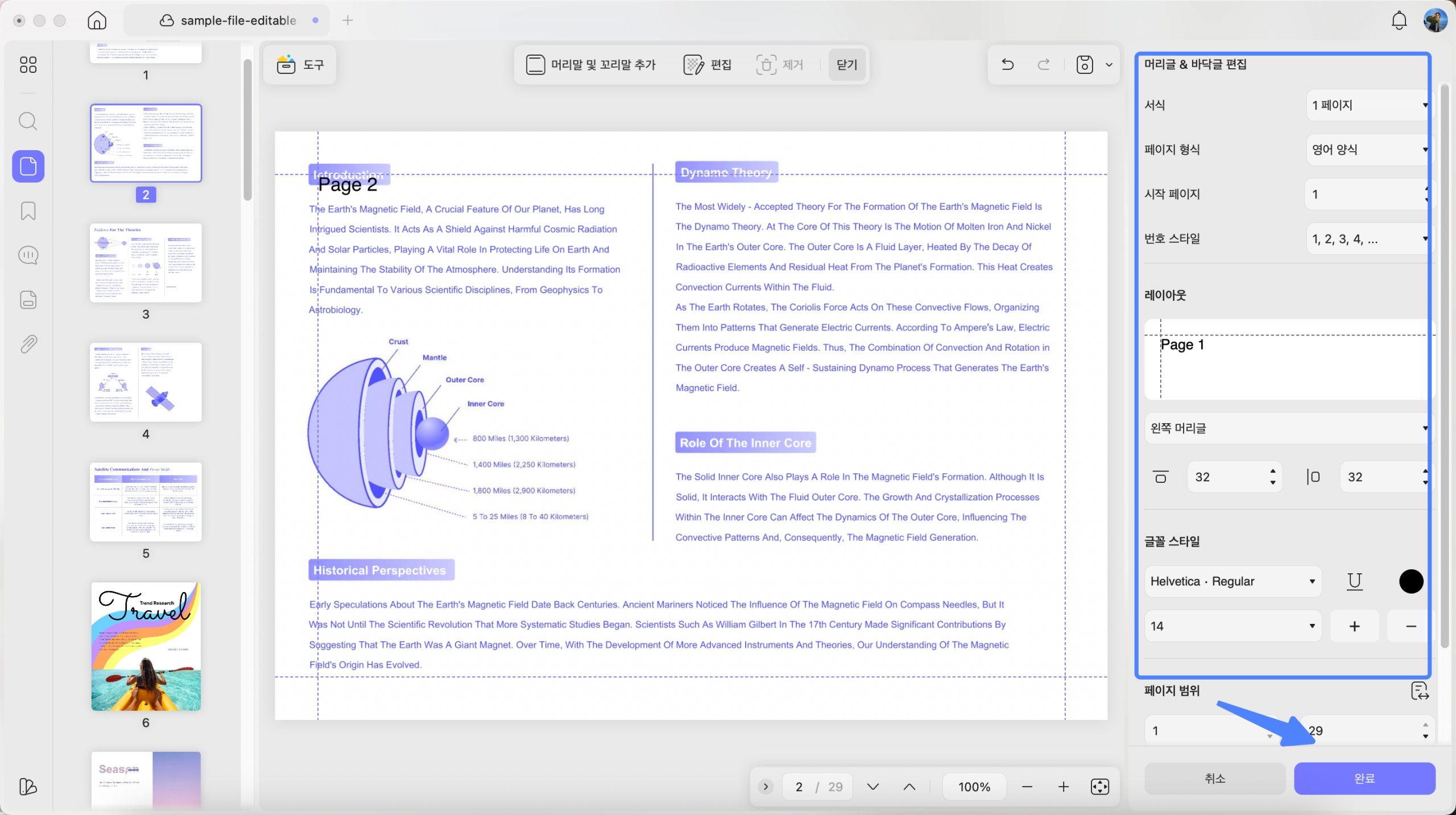Click 닫기 to close header mode

click(x=847, y=65)
